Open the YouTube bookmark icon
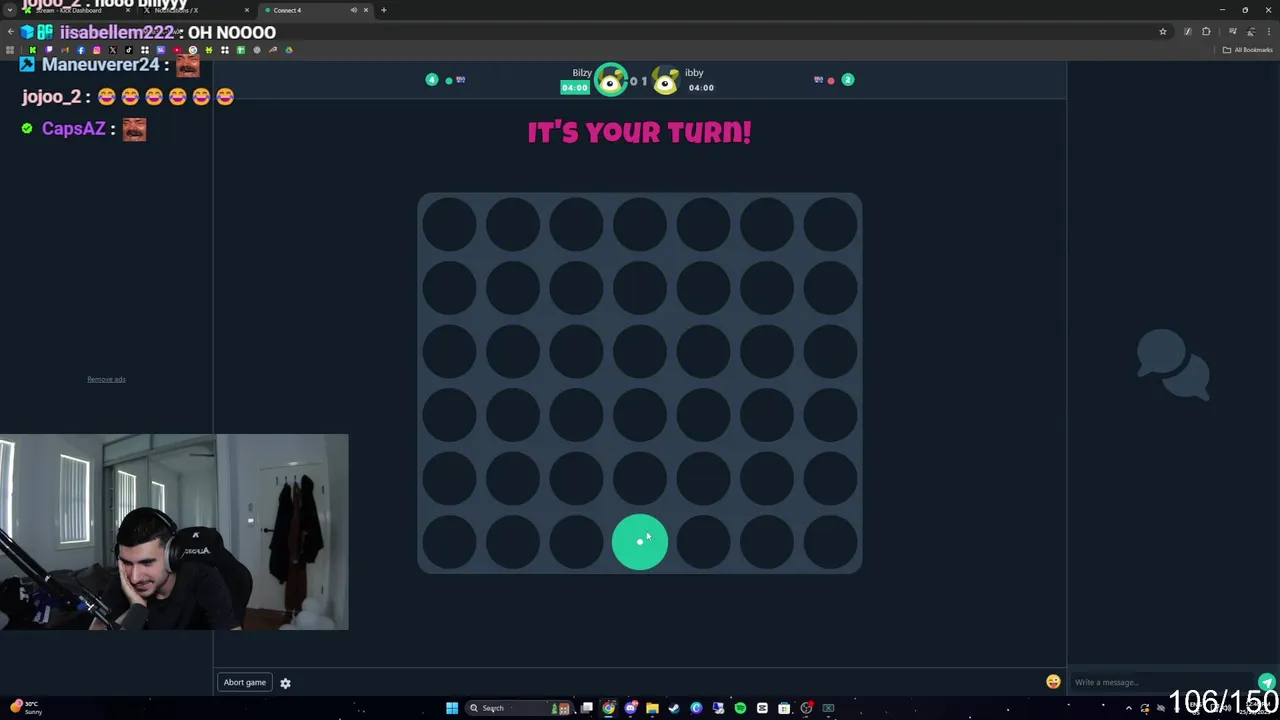The image size is (1280, 720). pyautogui.click(x=176, y=50)
